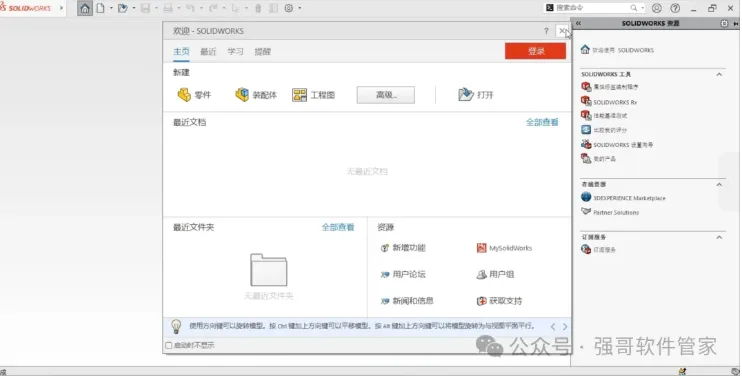
Task: Open 我的产品 my products item
Action: tap(599, 159)
